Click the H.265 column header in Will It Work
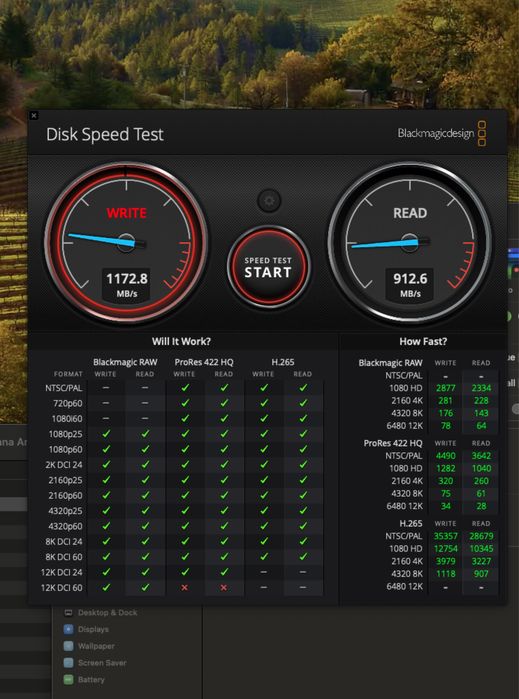 (x=283, y=362)
